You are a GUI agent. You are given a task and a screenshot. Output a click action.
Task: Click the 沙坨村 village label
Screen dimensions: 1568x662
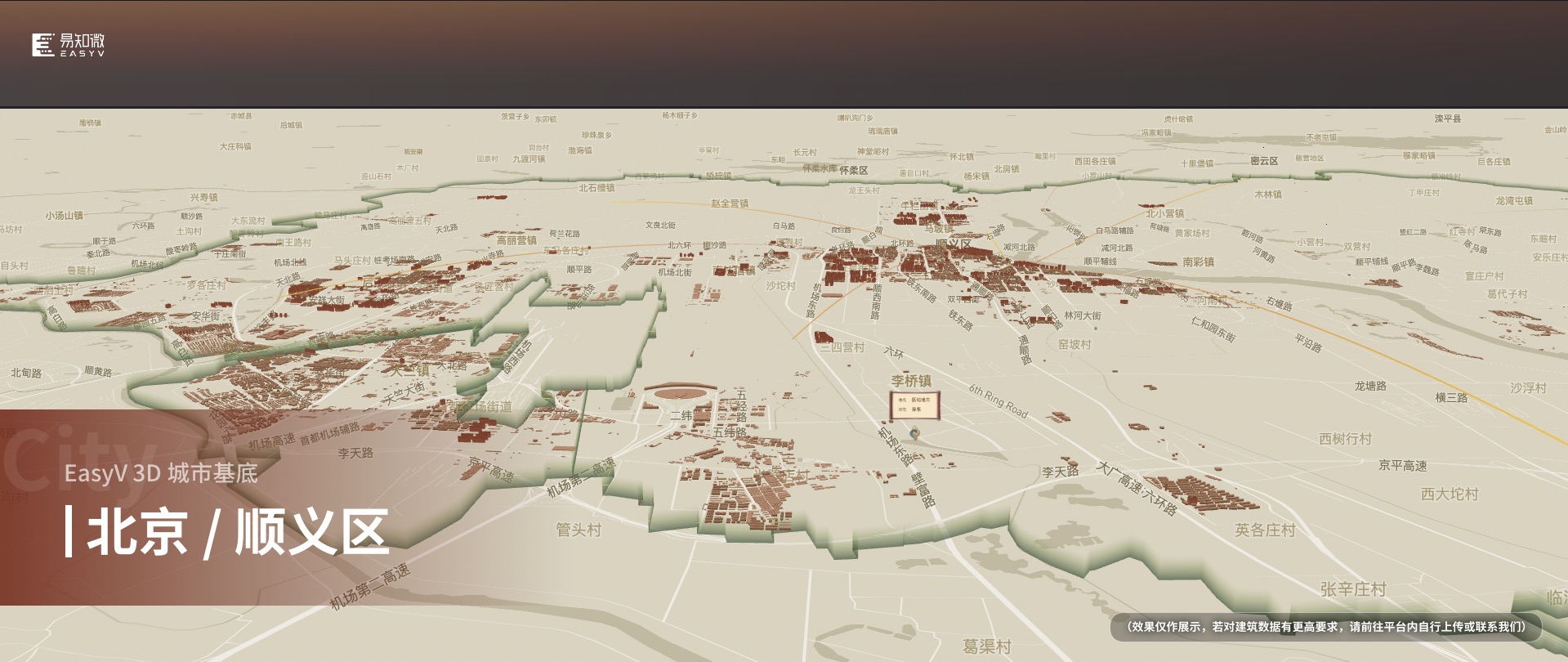[780, 286]
